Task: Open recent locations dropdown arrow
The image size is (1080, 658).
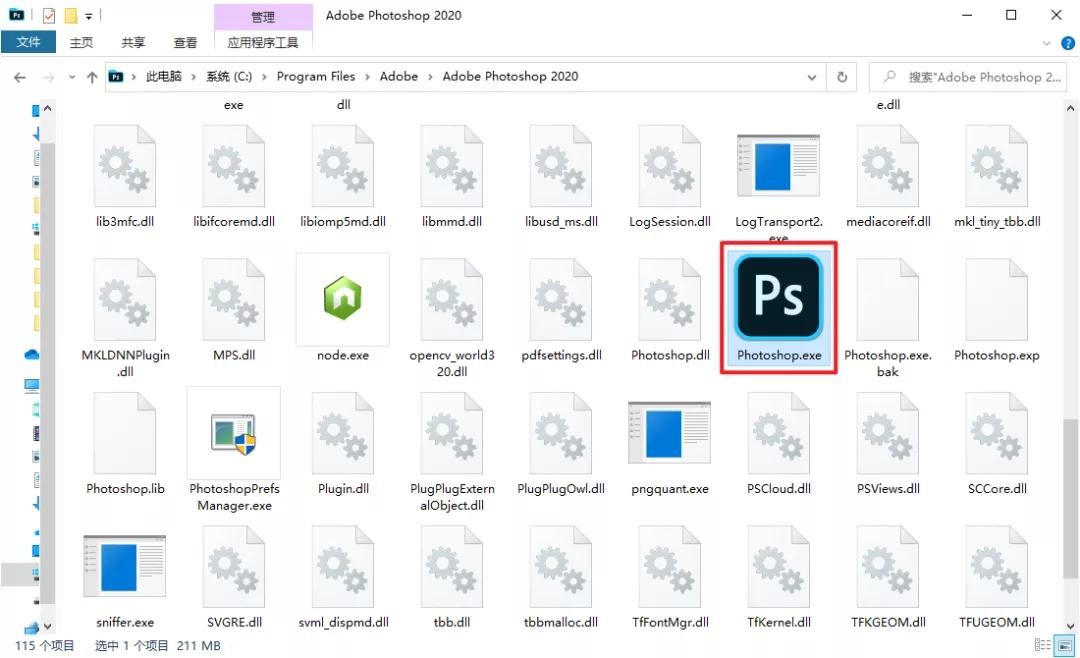Action: coord(72,77)
